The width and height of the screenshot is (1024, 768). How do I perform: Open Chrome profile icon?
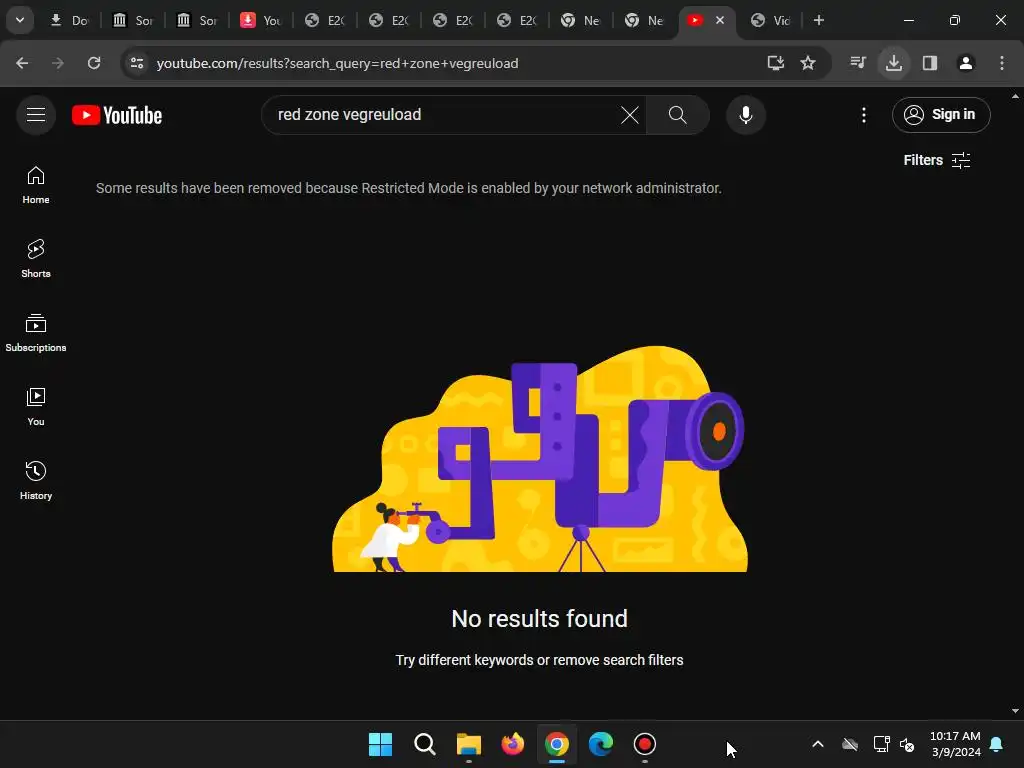pyautogui.click(x=966, y=63)
